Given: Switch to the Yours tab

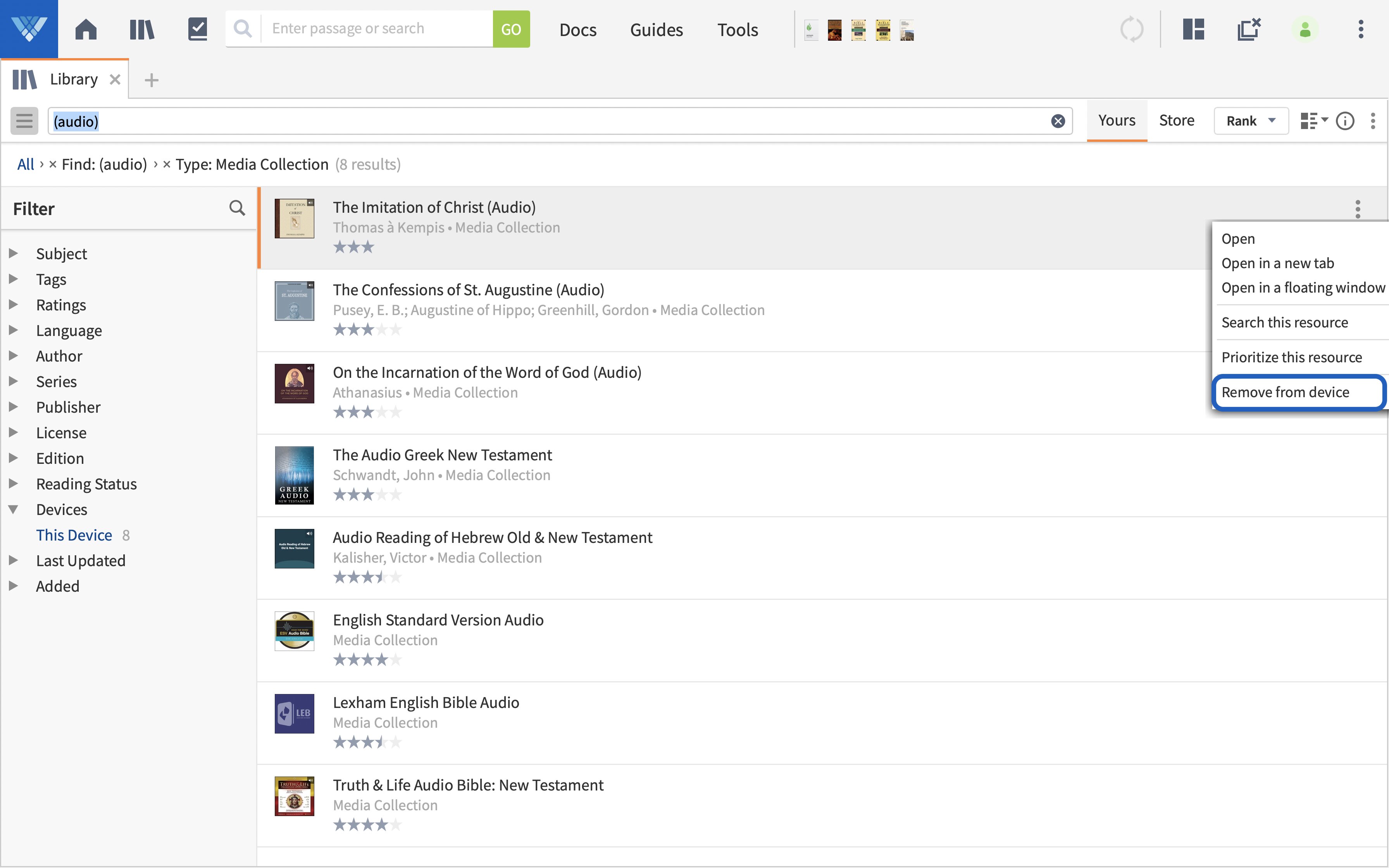Looking at the screenshot, I should coord(1117,121).
